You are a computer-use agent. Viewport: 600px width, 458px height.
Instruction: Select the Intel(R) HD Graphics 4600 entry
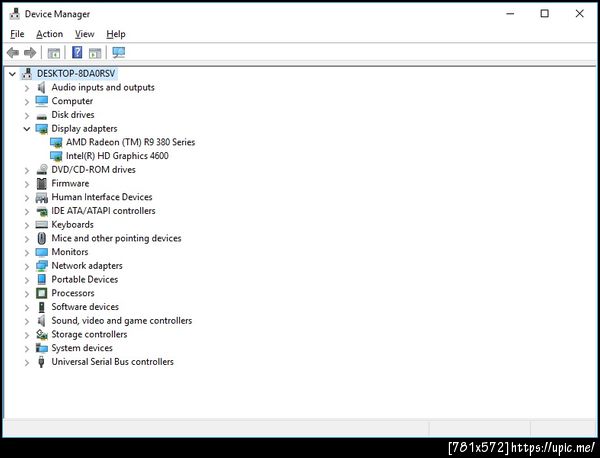point(117,156)
